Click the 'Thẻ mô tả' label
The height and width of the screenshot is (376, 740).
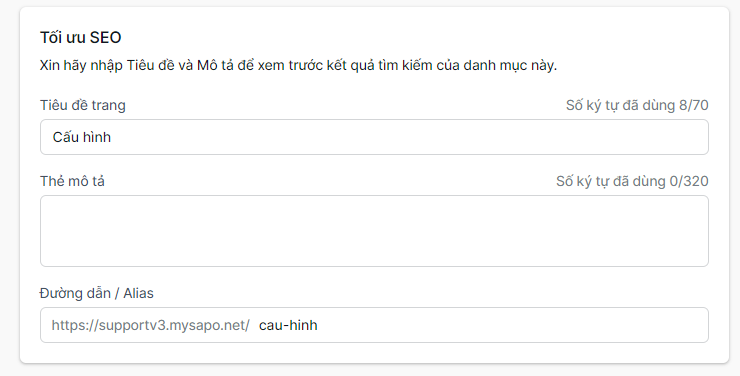pyautogui.click(x=72, y=181)
